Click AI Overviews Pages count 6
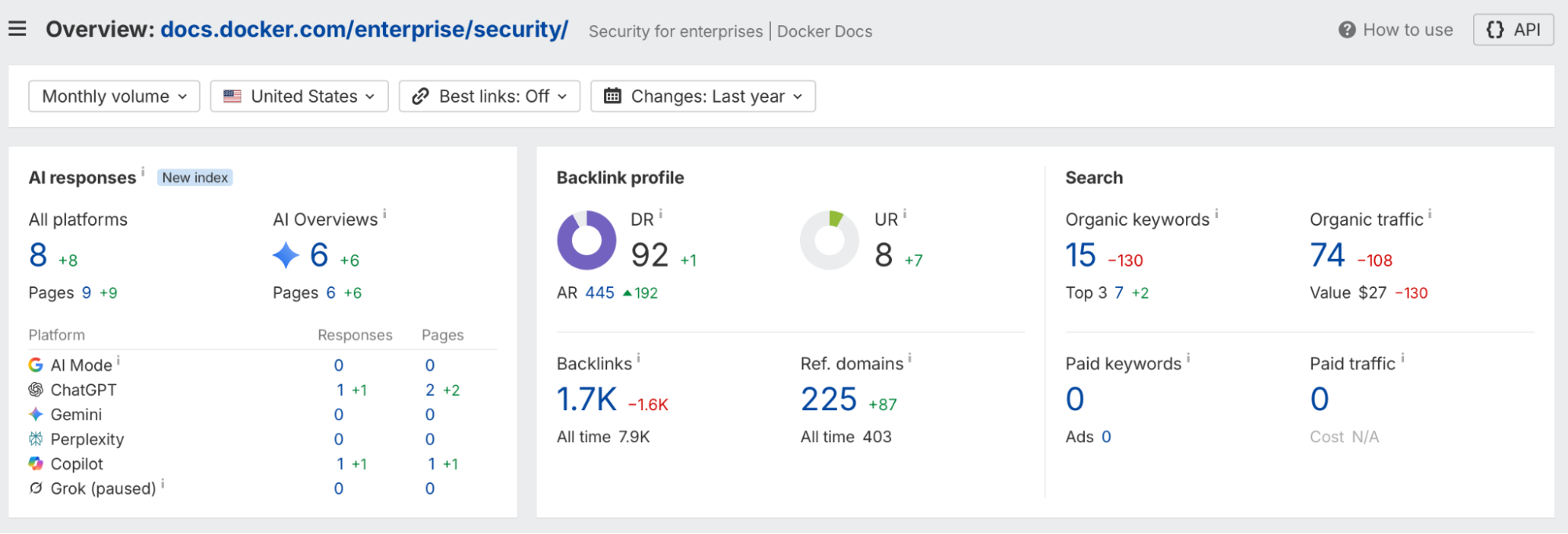 [x=331, y=292]
